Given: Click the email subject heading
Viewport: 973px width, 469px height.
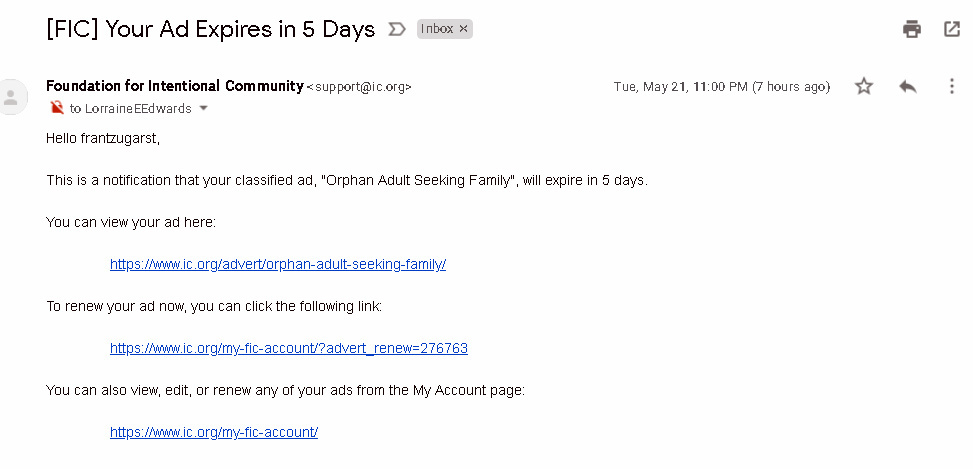Looking at the screenshot, I should coord(210,29).
